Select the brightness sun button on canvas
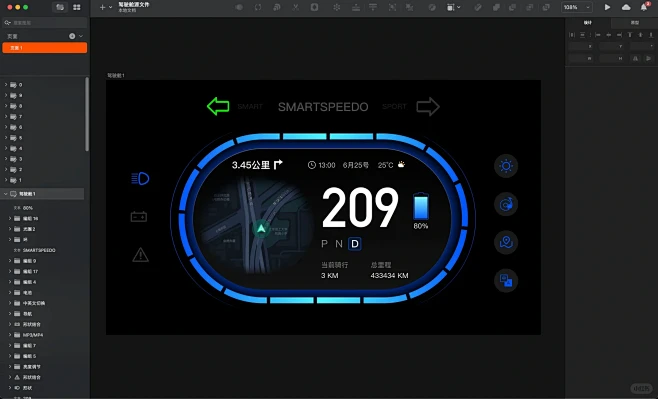This screenshot has width=658, height=399. coord(506,166)
